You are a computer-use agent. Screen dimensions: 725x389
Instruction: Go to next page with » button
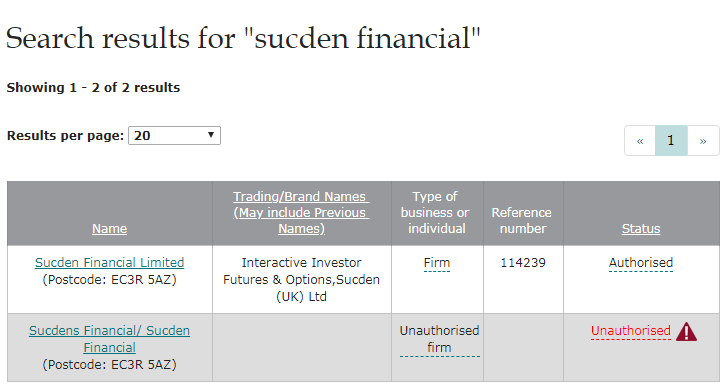pos(703,141)
